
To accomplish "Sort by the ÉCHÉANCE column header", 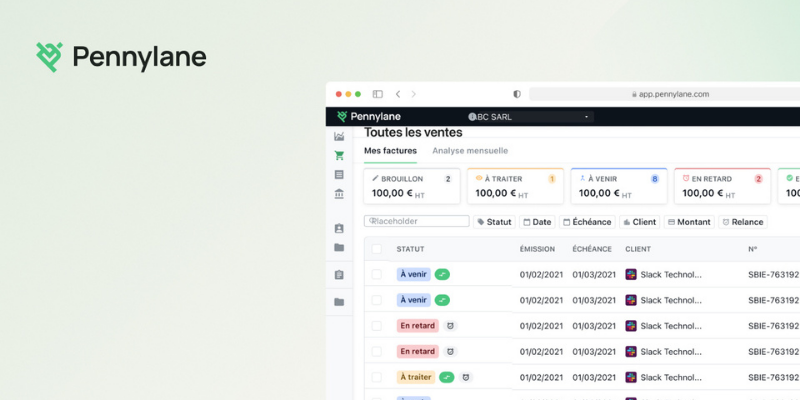I will (x=592, y=249).
